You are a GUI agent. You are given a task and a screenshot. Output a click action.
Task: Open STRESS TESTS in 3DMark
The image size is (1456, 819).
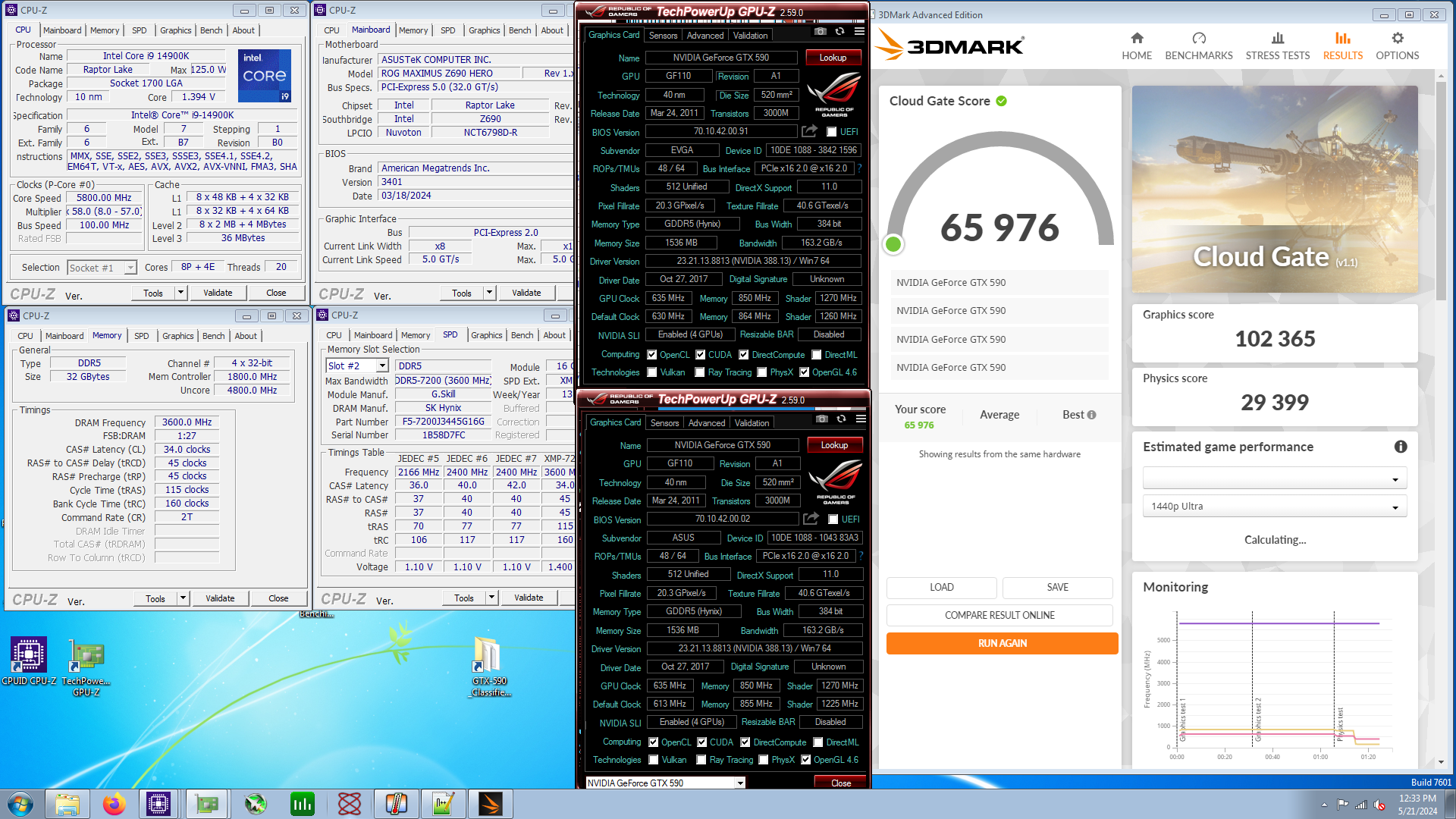tap(1277, 46)
